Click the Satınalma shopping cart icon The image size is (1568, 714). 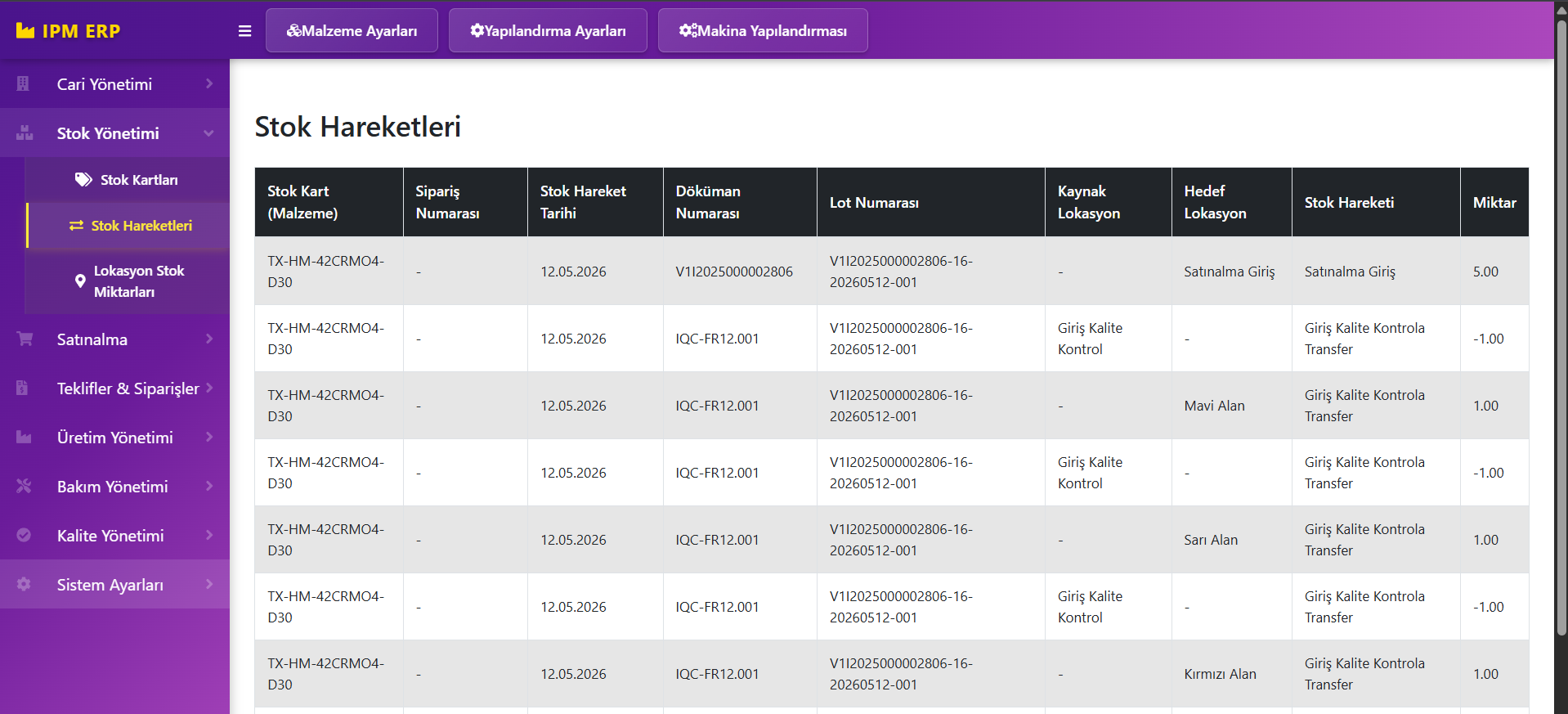pyautogui.click(x=25, y=339)
